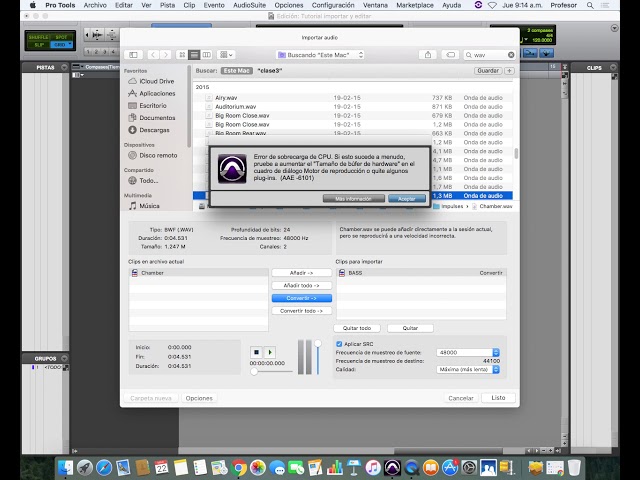Open Descargas in the sidebar
Screen dimensions: 640x480
[149, 130]
